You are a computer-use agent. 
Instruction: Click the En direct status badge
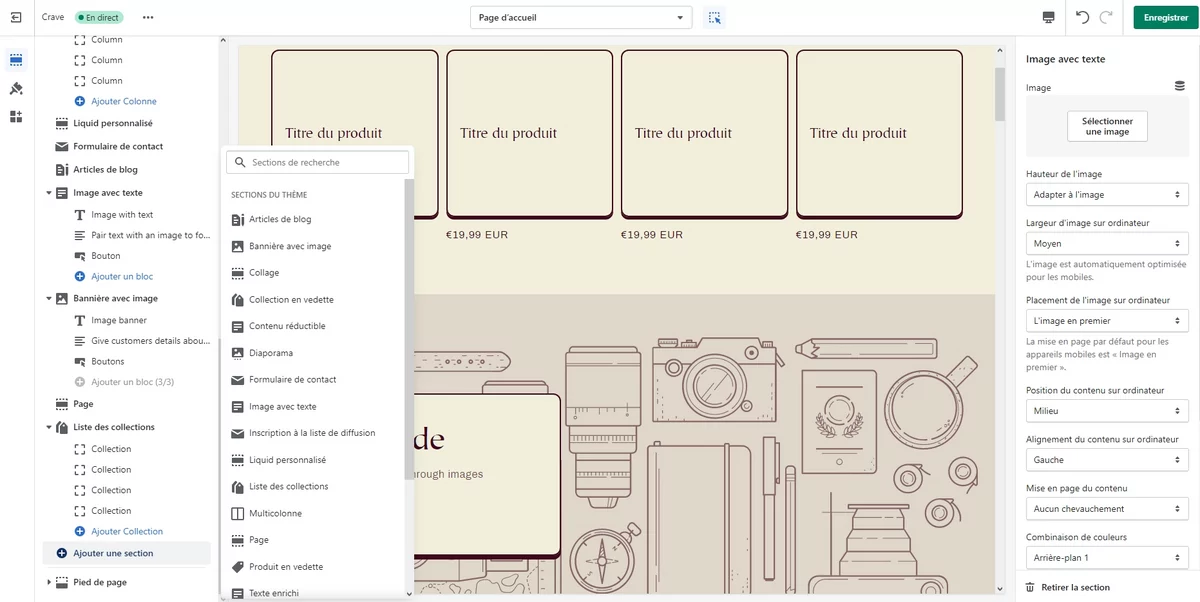(100, 17)
